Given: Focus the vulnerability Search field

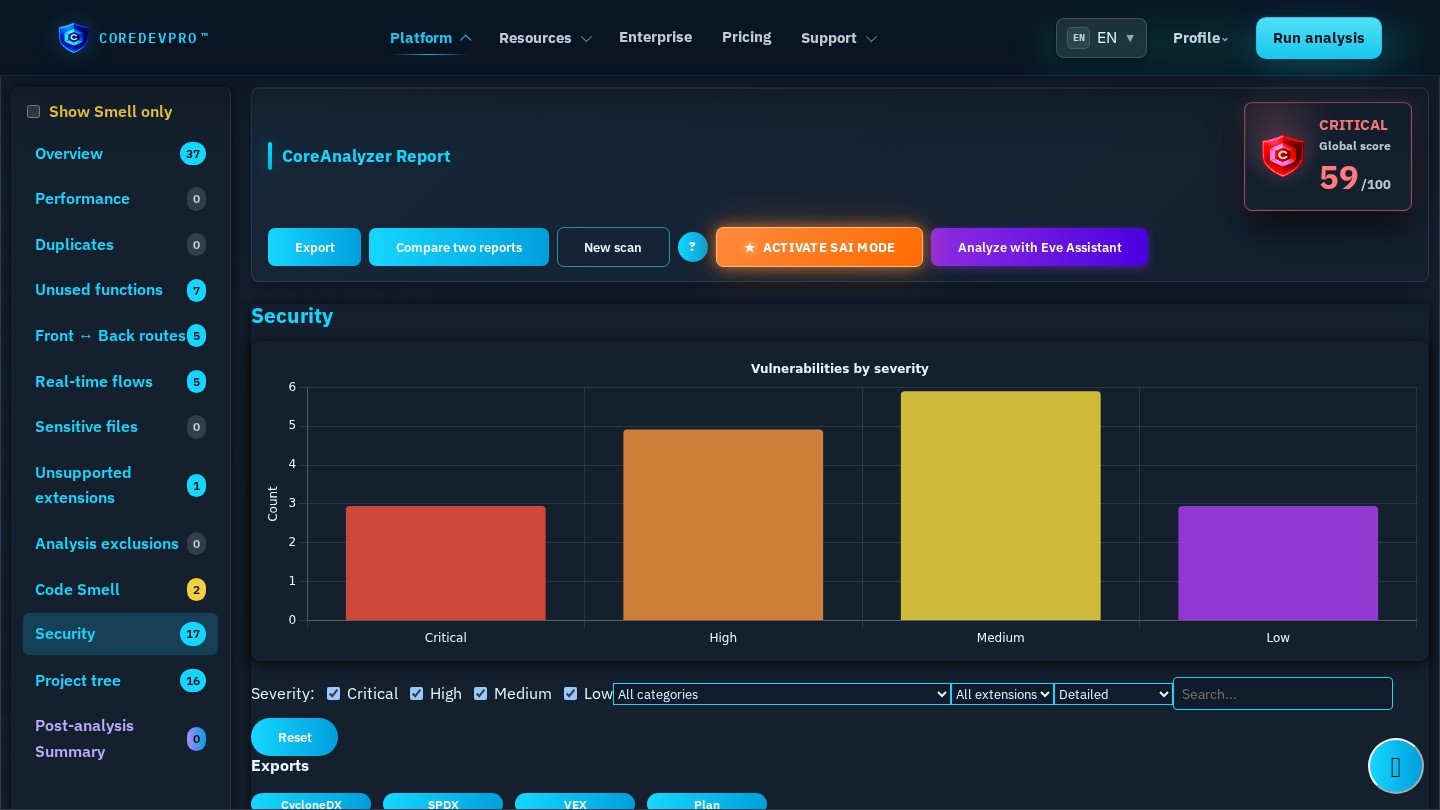Looking at the screenshot, I should [x=1283, y=694].
